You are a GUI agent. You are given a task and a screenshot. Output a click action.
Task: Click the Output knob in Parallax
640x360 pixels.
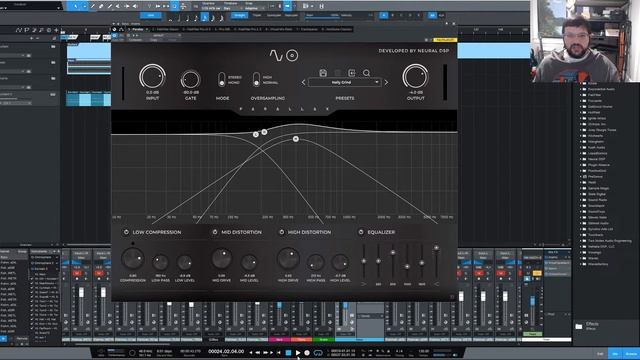[x=415, y=76]
